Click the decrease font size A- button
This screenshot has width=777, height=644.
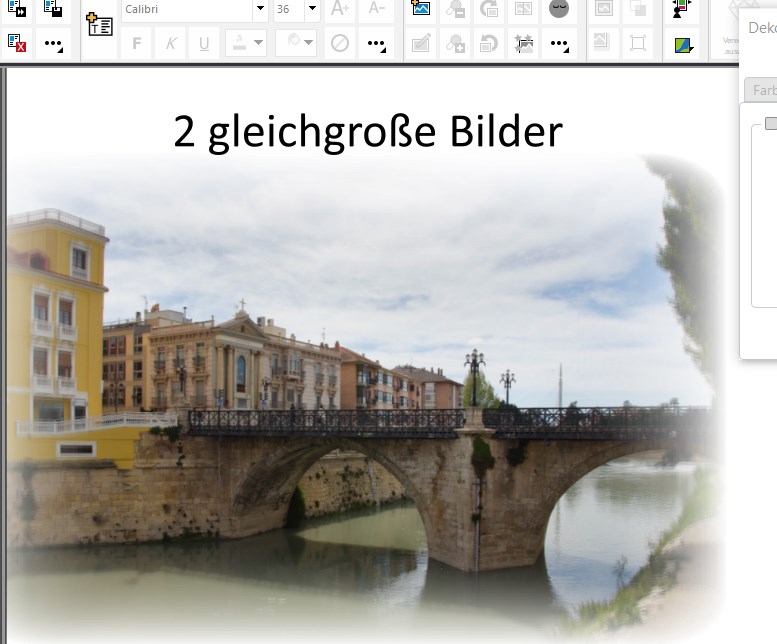(377, 8)
